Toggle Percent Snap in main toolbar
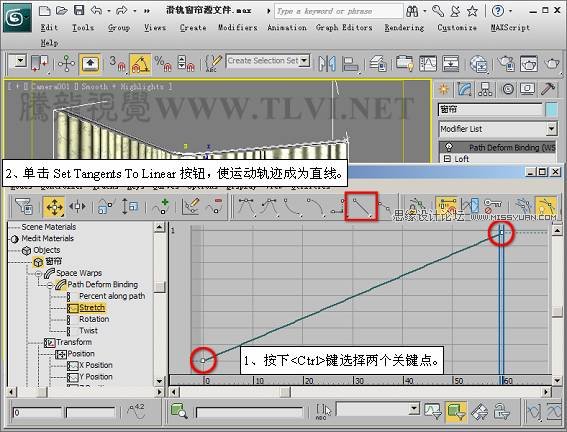 point(163,64)
